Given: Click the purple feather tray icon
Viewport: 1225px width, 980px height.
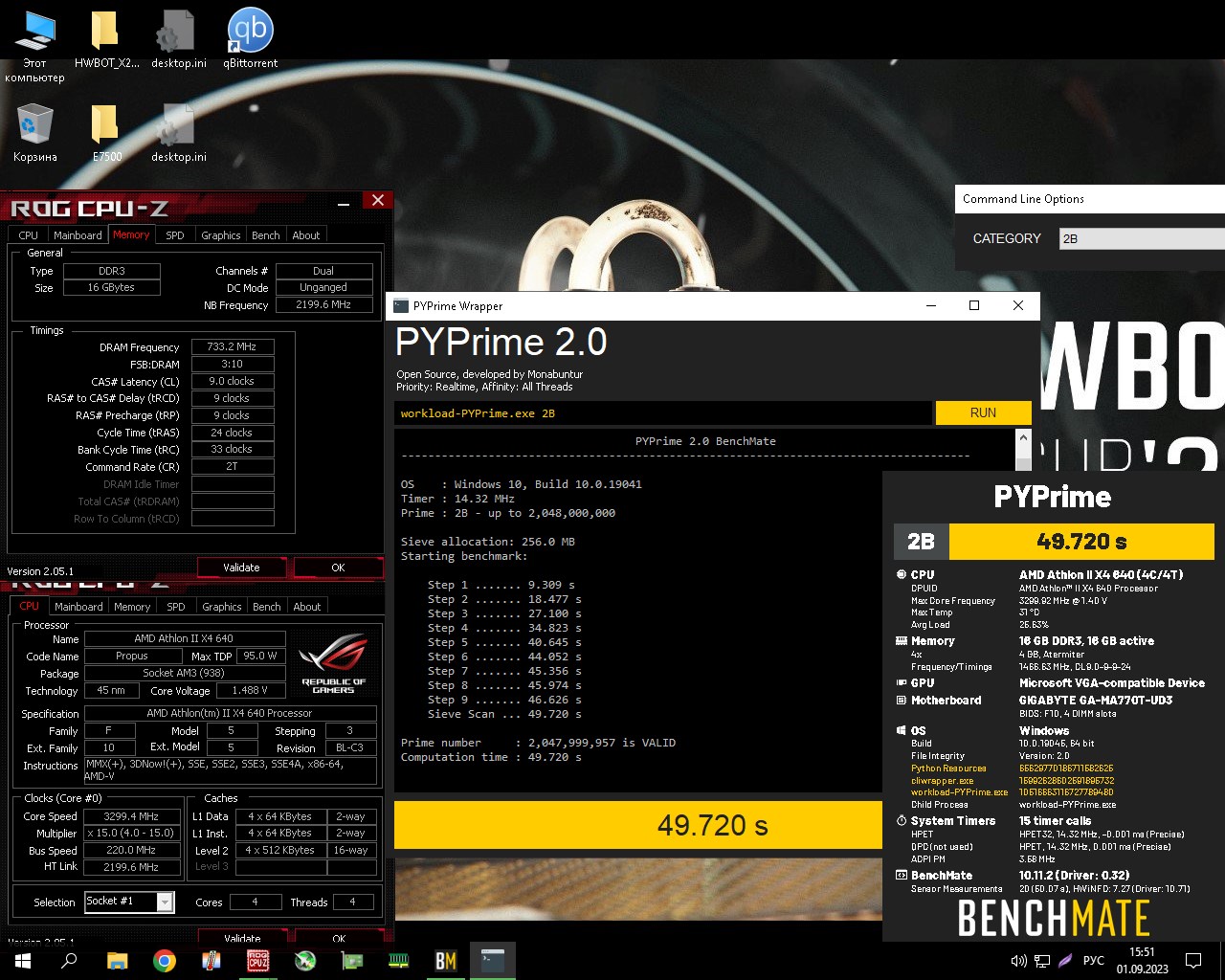Looking at the screenshot, I should coord(1065,961).
